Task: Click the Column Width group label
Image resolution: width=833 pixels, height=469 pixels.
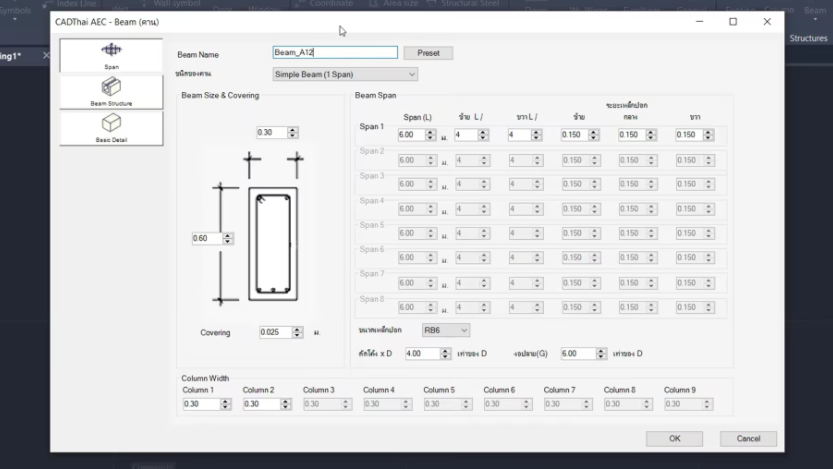Action: (x=205, y=378)
